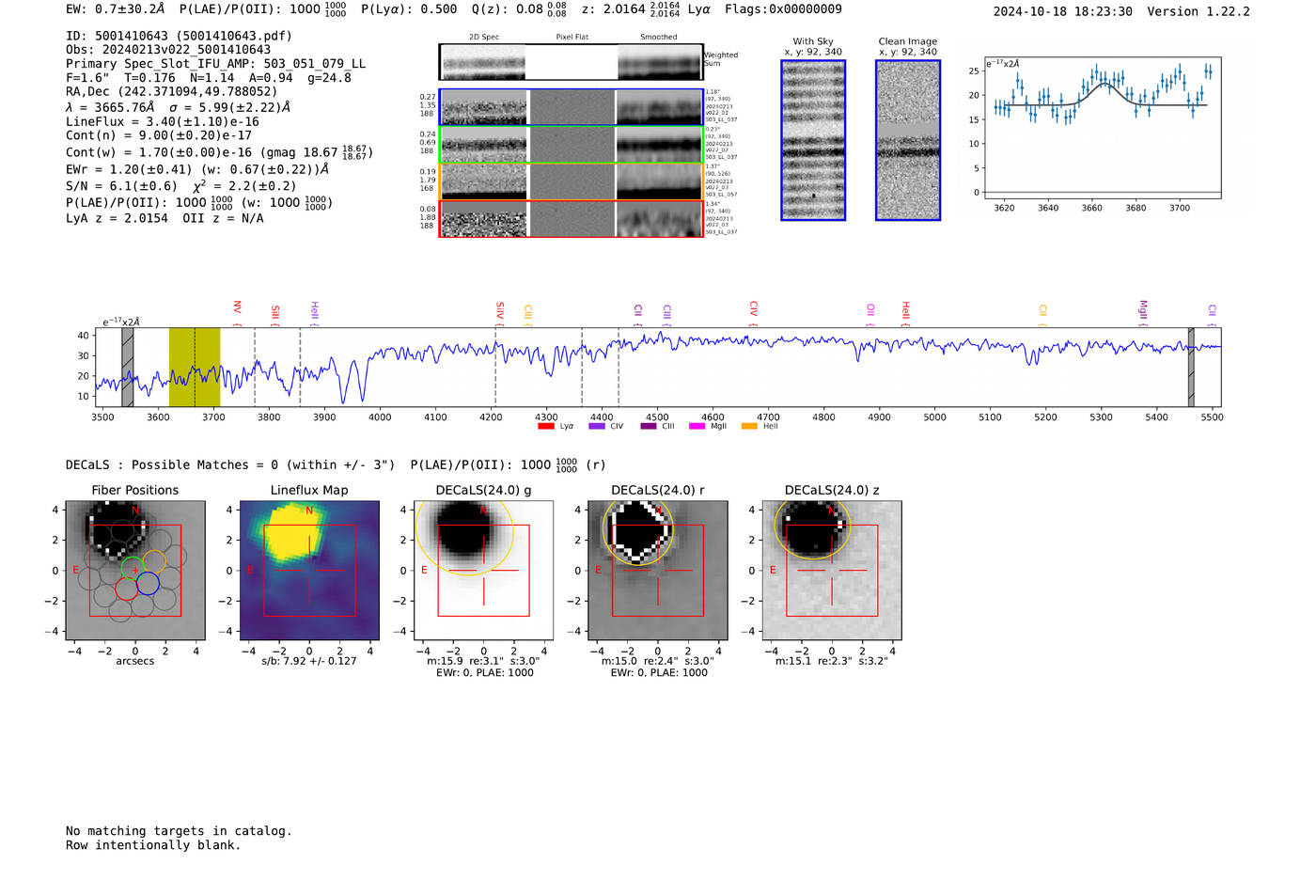
Task: Select the orange-bordered 2D spectrum row
Action: [x=572, y=181]
